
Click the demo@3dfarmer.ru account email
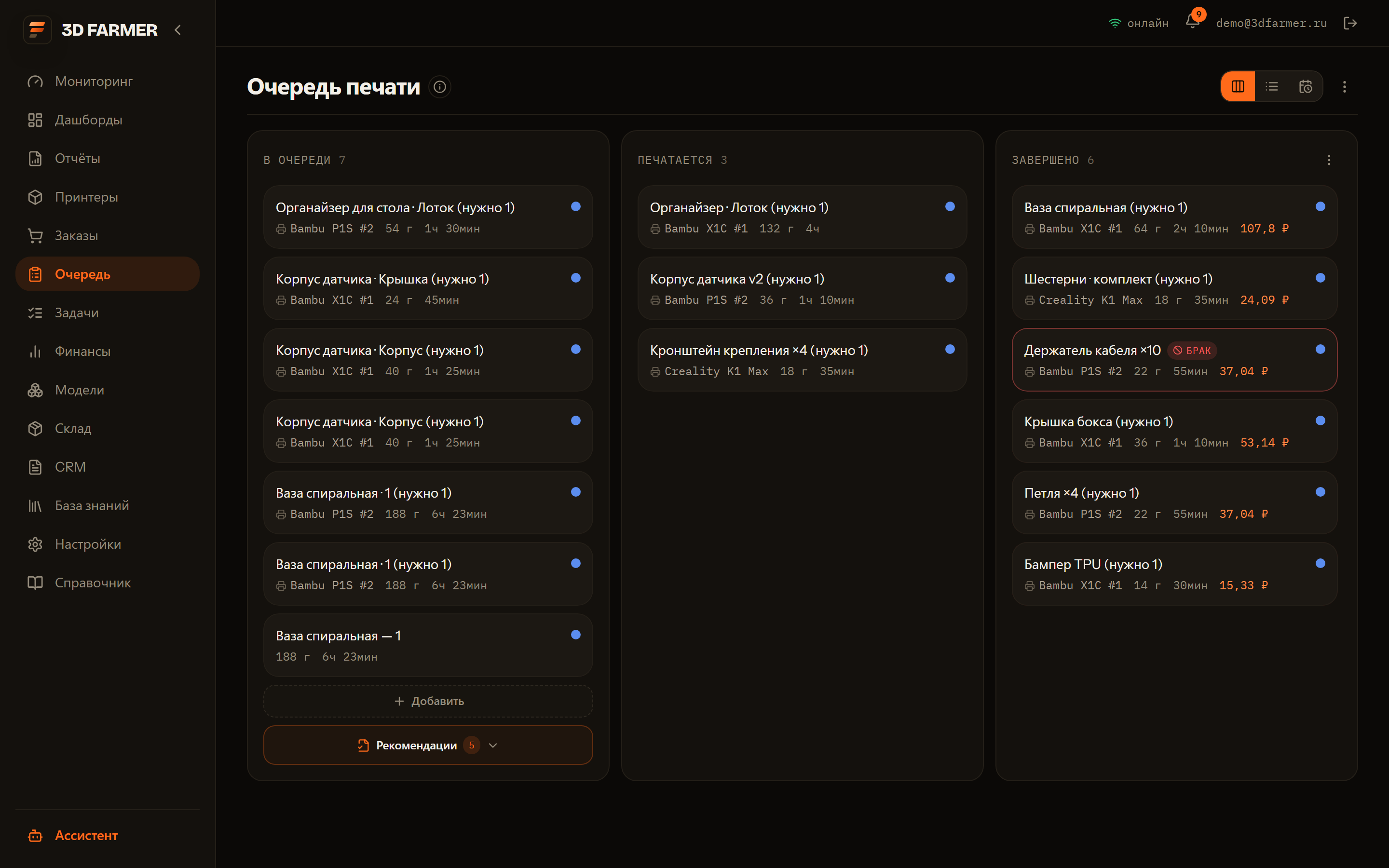[x=1271, y=24]
